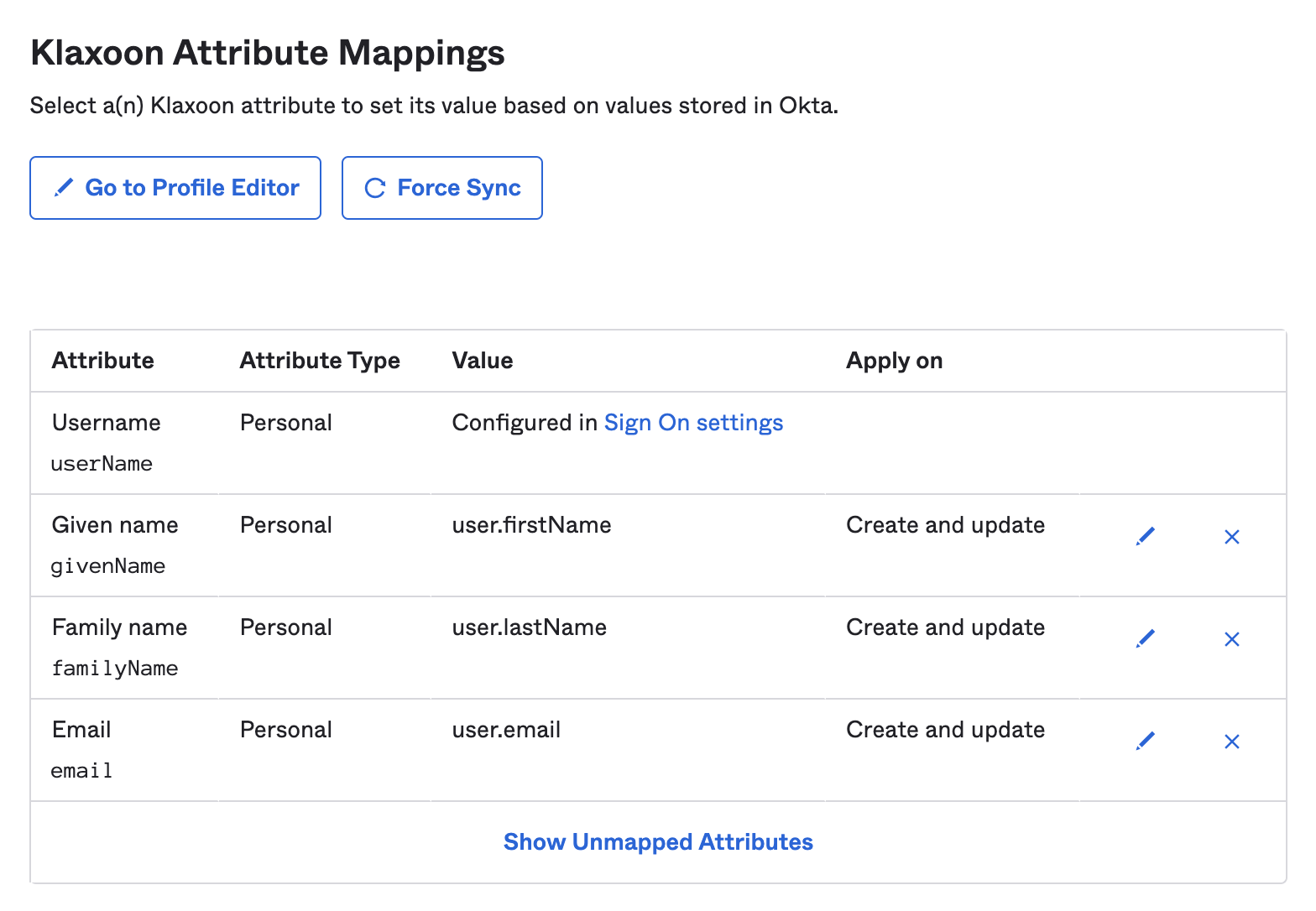Click the pencil icon in the Email row
This screenshot has width=1316, height=911.
(x=1145, y=742)
